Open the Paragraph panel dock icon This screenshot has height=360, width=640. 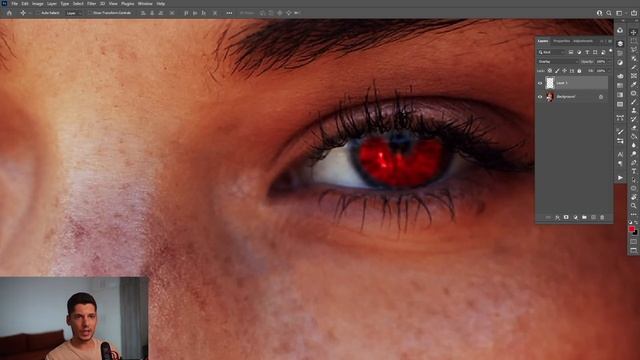tap(620, 163)
